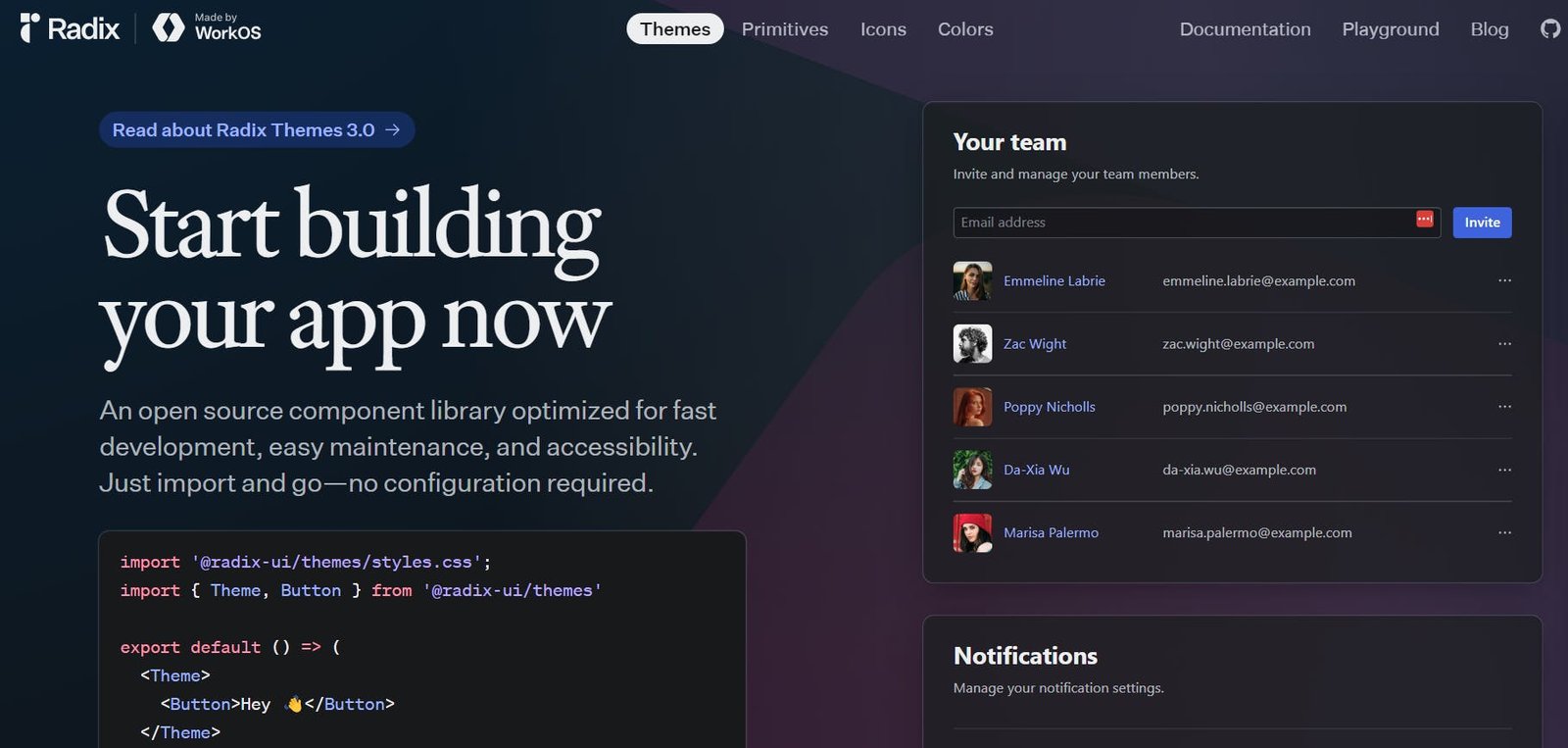This screenshot has height=748, width=1568.
Task: Open options for Poppy Nicholls
Action: [1505, 406]
